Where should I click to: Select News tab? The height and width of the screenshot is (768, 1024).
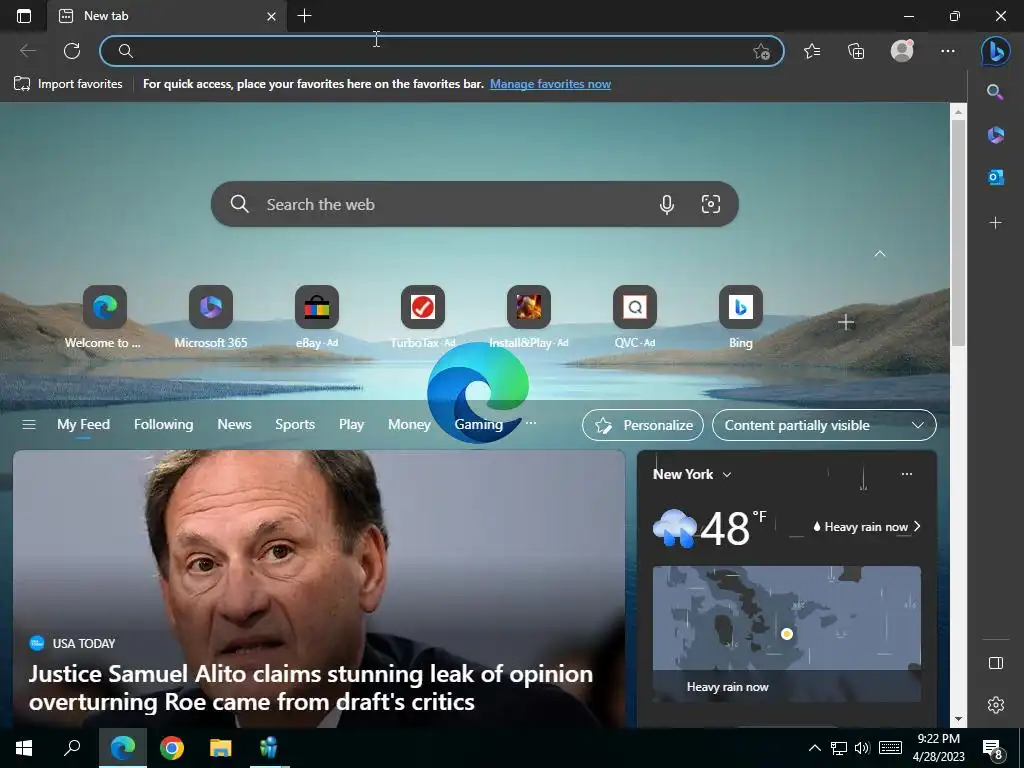coord(234,424)
